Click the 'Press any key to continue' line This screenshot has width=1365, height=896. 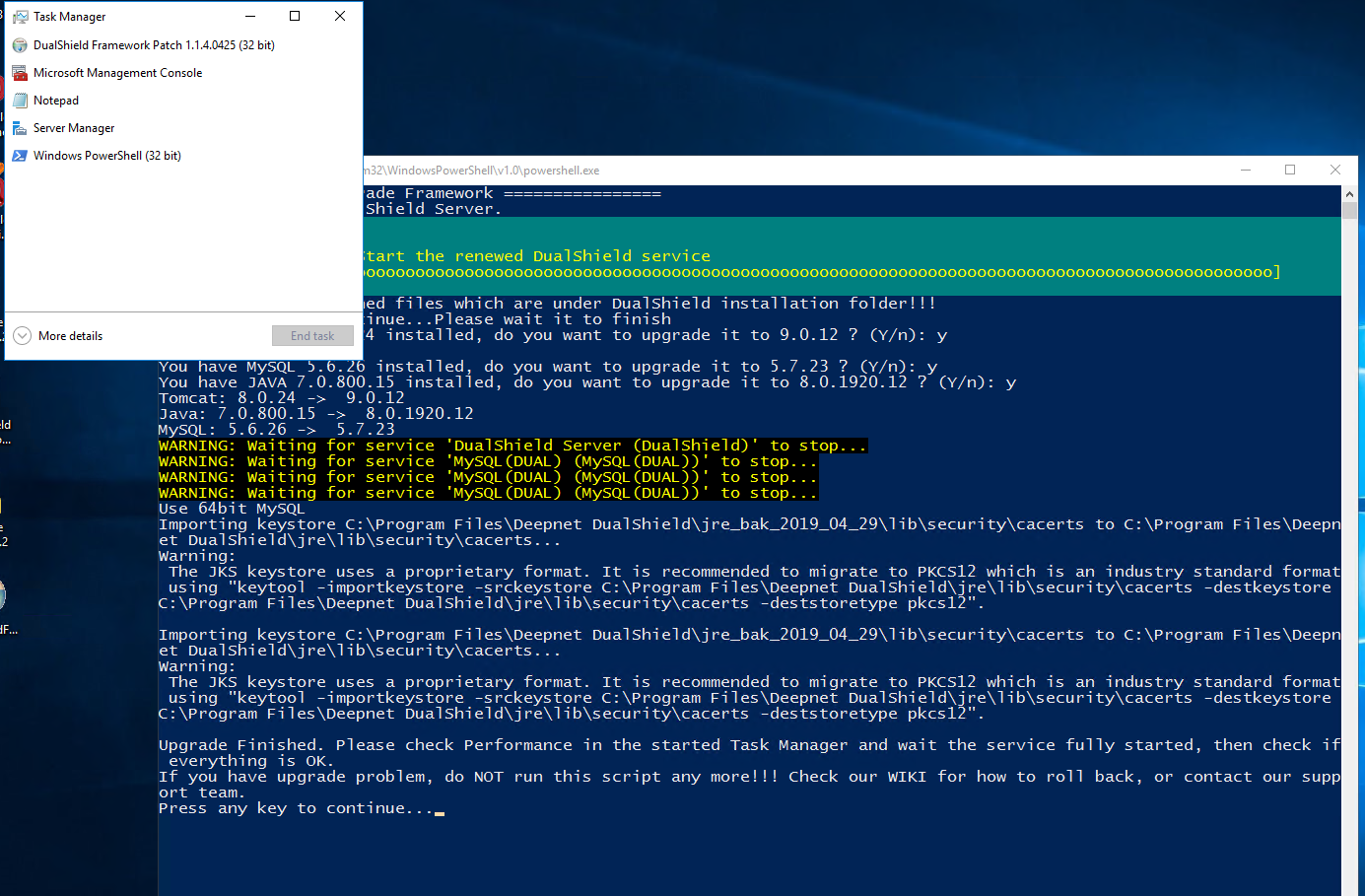pyautogui.click(x=296, y=808)
